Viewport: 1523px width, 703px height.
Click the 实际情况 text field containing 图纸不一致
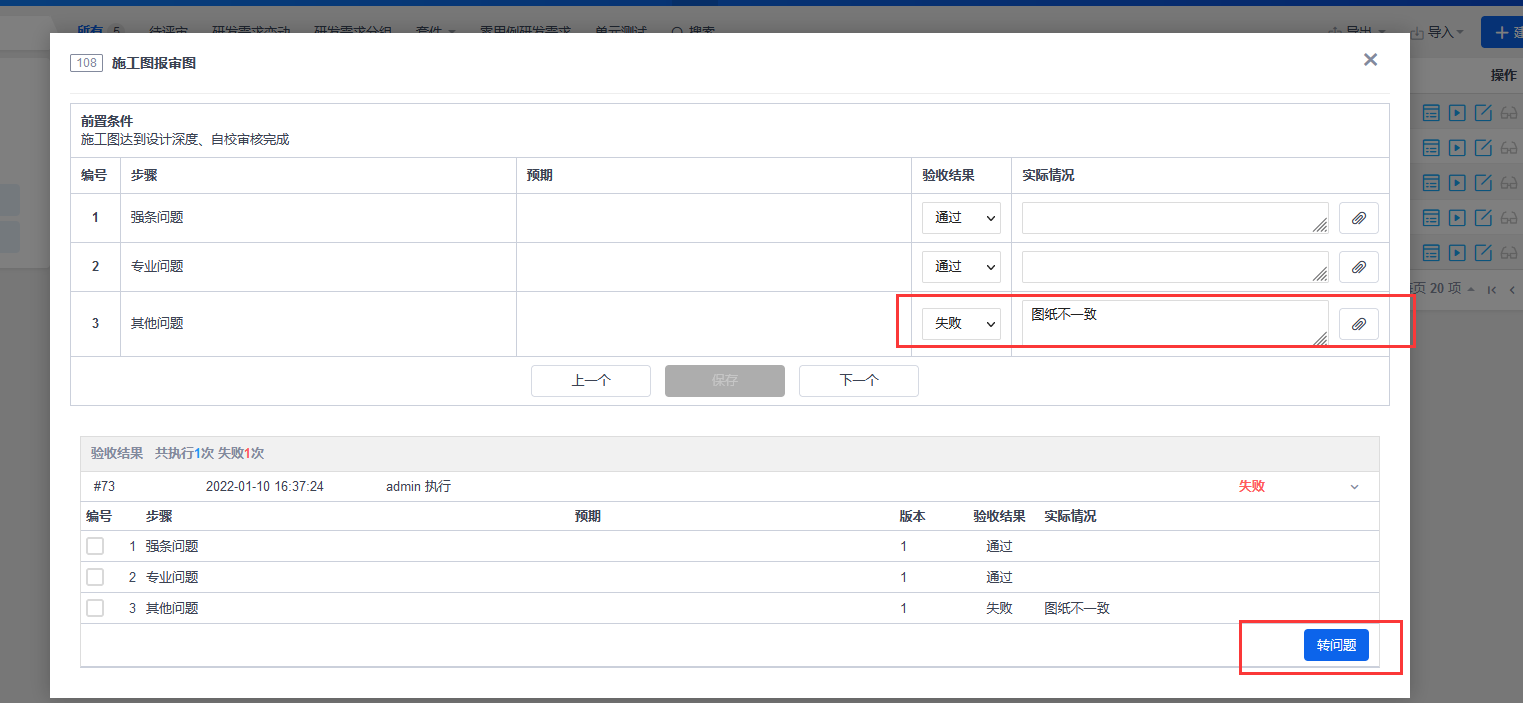(1172, 323)
